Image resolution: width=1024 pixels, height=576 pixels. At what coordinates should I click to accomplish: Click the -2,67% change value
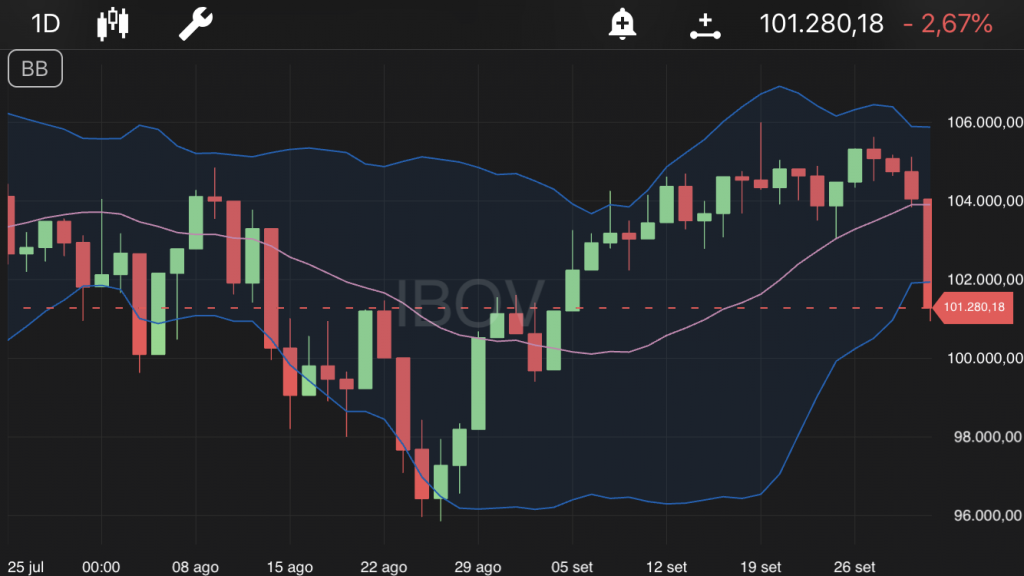click(x=948, y=24)
